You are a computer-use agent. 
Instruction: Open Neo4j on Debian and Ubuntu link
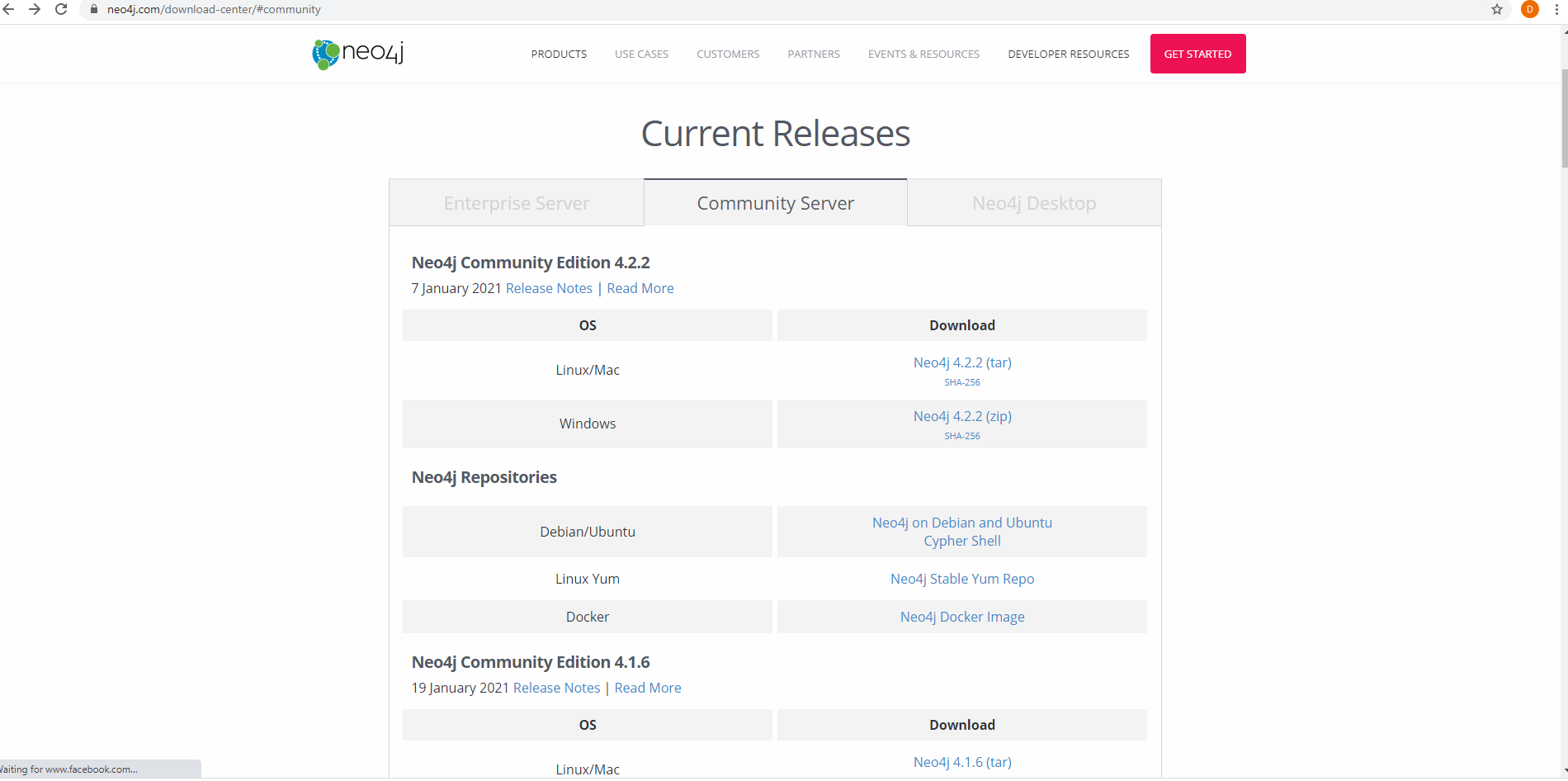(962, 523)
